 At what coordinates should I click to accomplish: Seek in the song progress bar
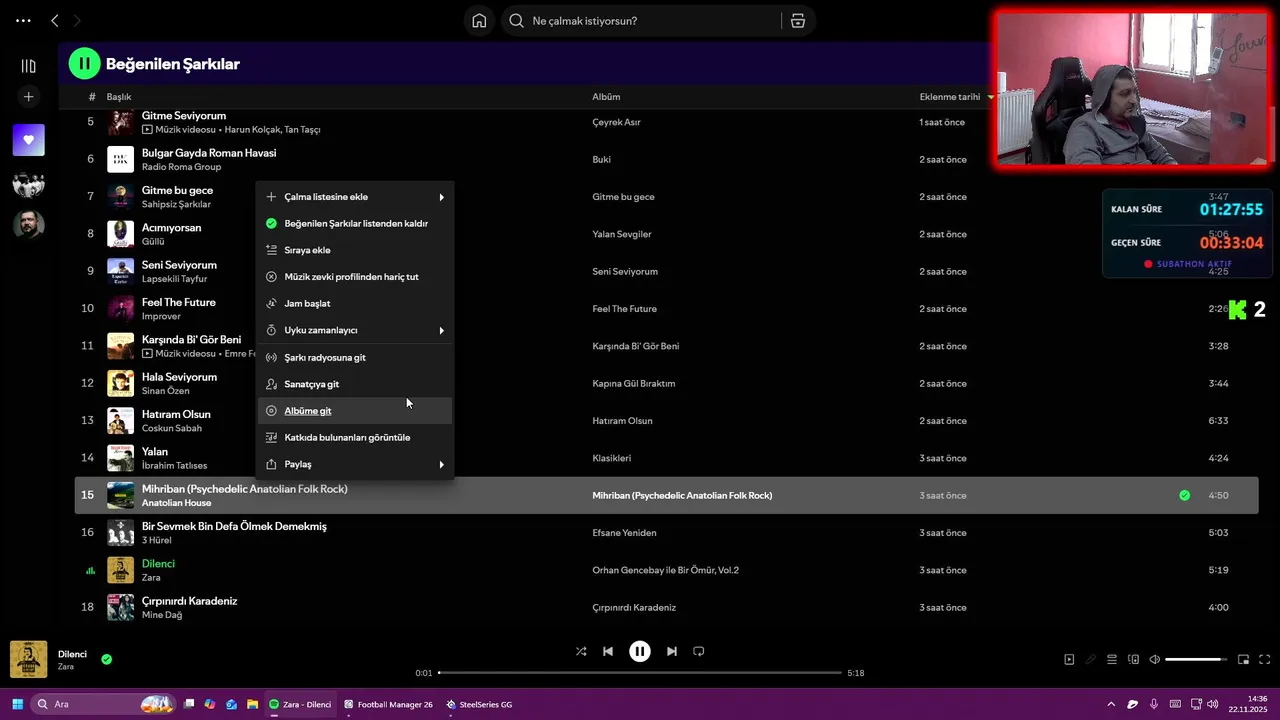point(640,673)
